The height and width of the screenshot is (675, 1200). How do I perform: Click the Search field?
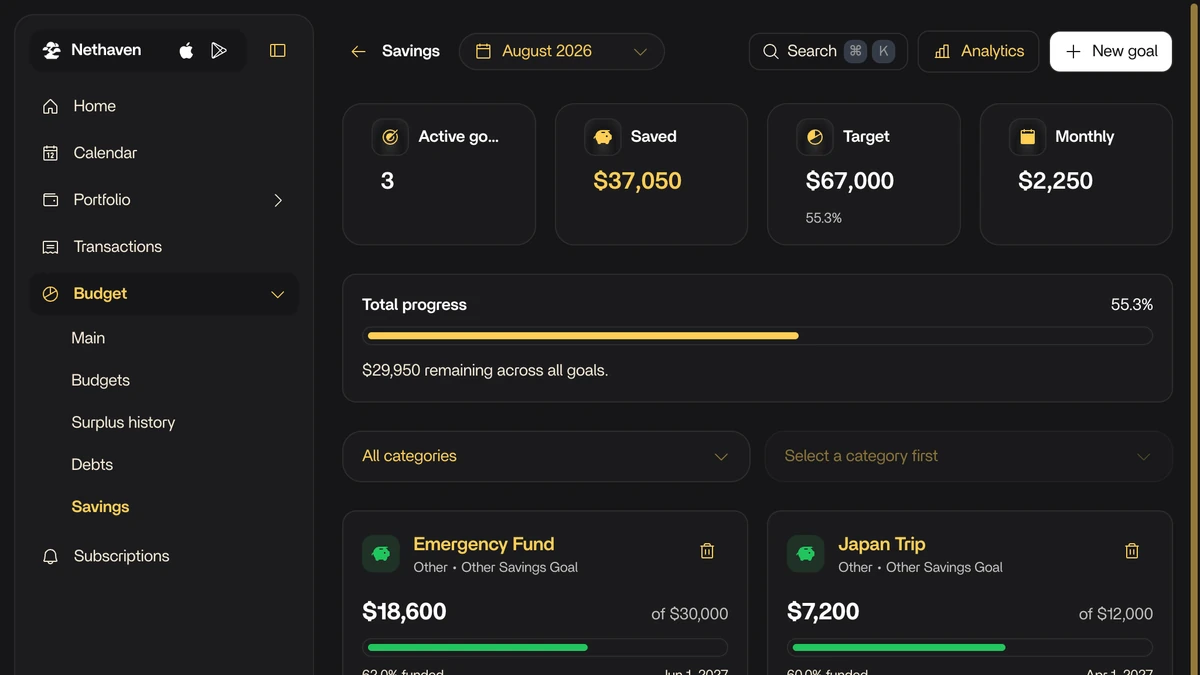point(828,51)
